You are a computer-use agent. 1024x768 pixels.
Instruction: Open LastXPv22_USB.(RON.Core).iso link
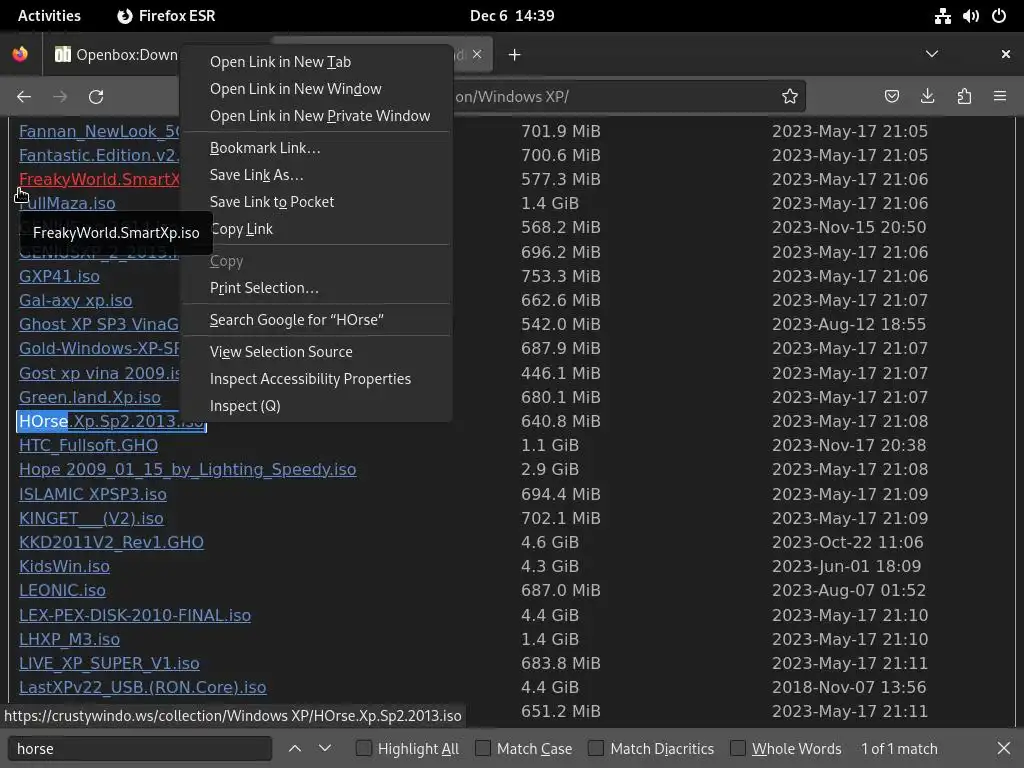(142, 688)
